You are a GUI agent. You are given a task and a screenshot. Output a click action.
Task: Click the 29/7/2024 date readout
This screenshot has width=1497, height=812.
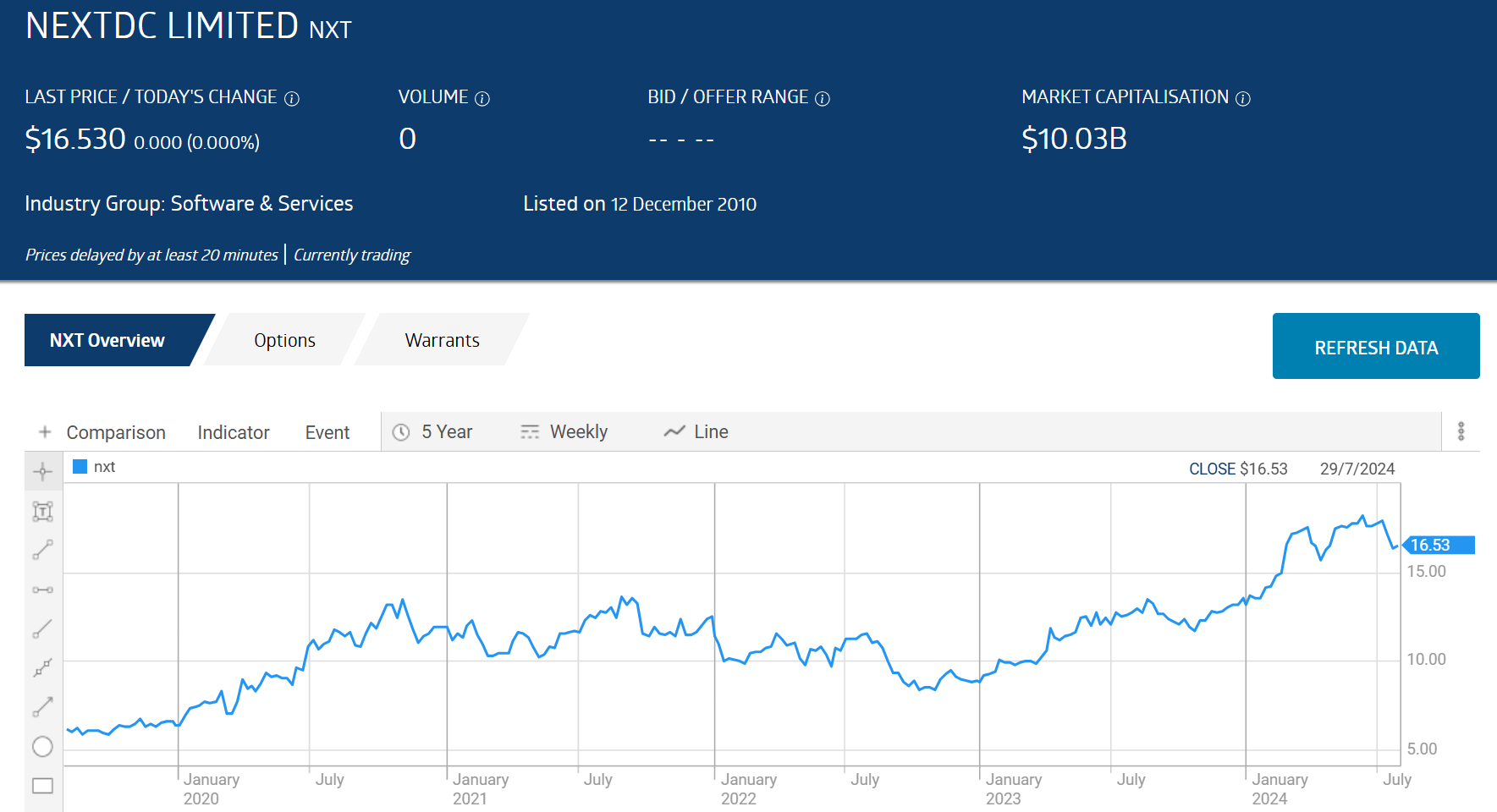(x=1357, y=469)
